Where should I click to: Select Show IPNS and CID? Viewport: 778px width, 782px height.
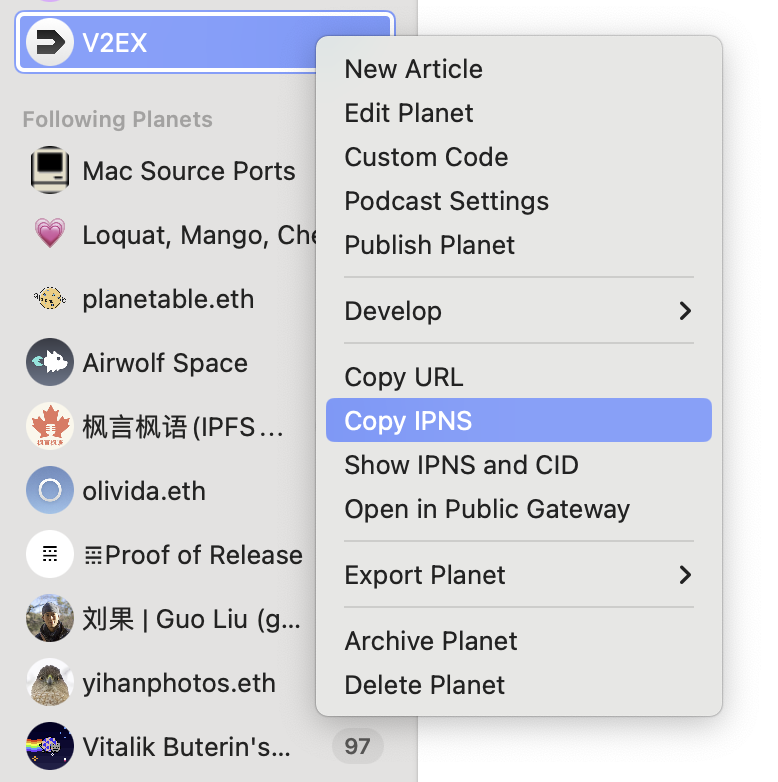[x=461, y=465]
